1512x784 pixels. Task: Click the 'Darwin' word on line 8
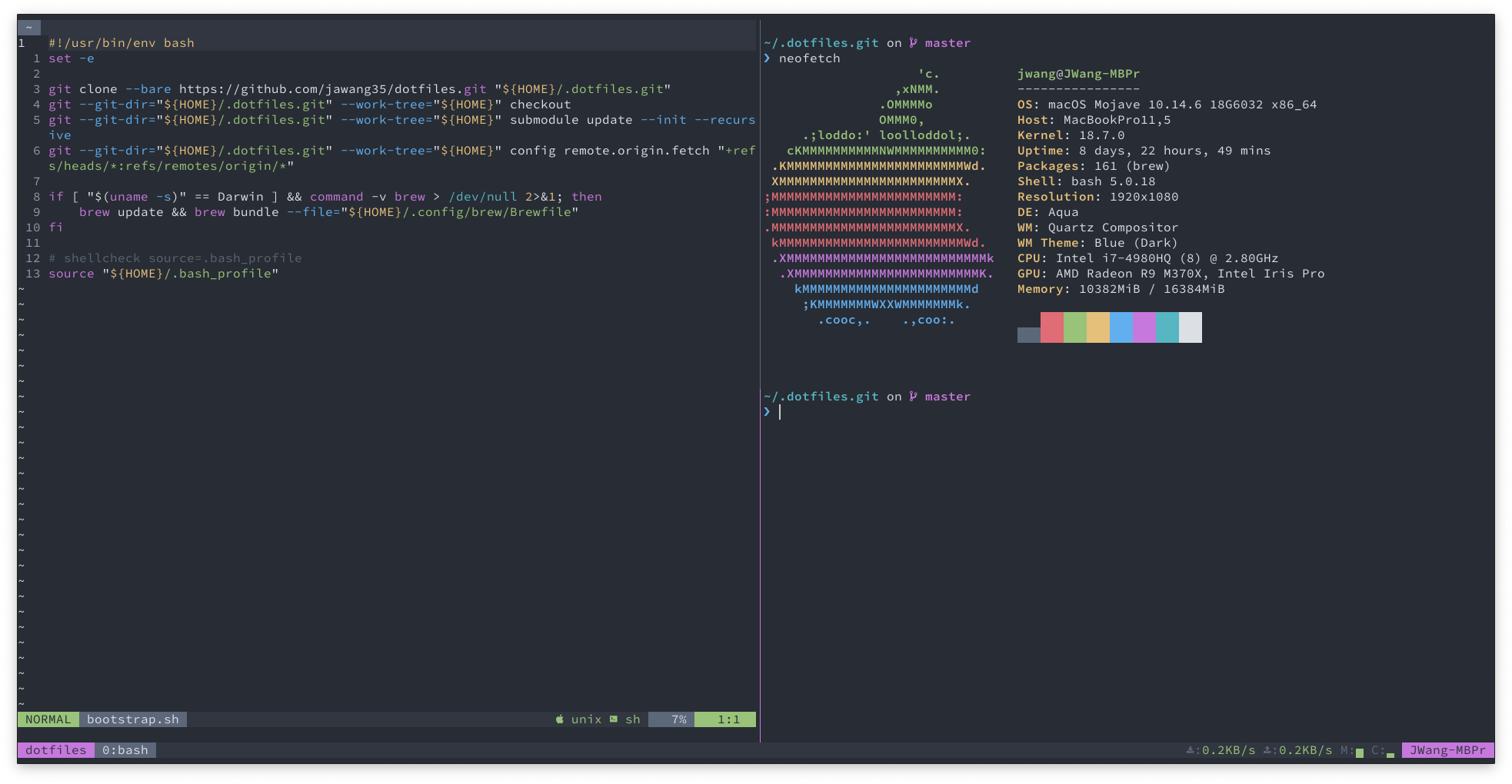[x=241, y=197]
